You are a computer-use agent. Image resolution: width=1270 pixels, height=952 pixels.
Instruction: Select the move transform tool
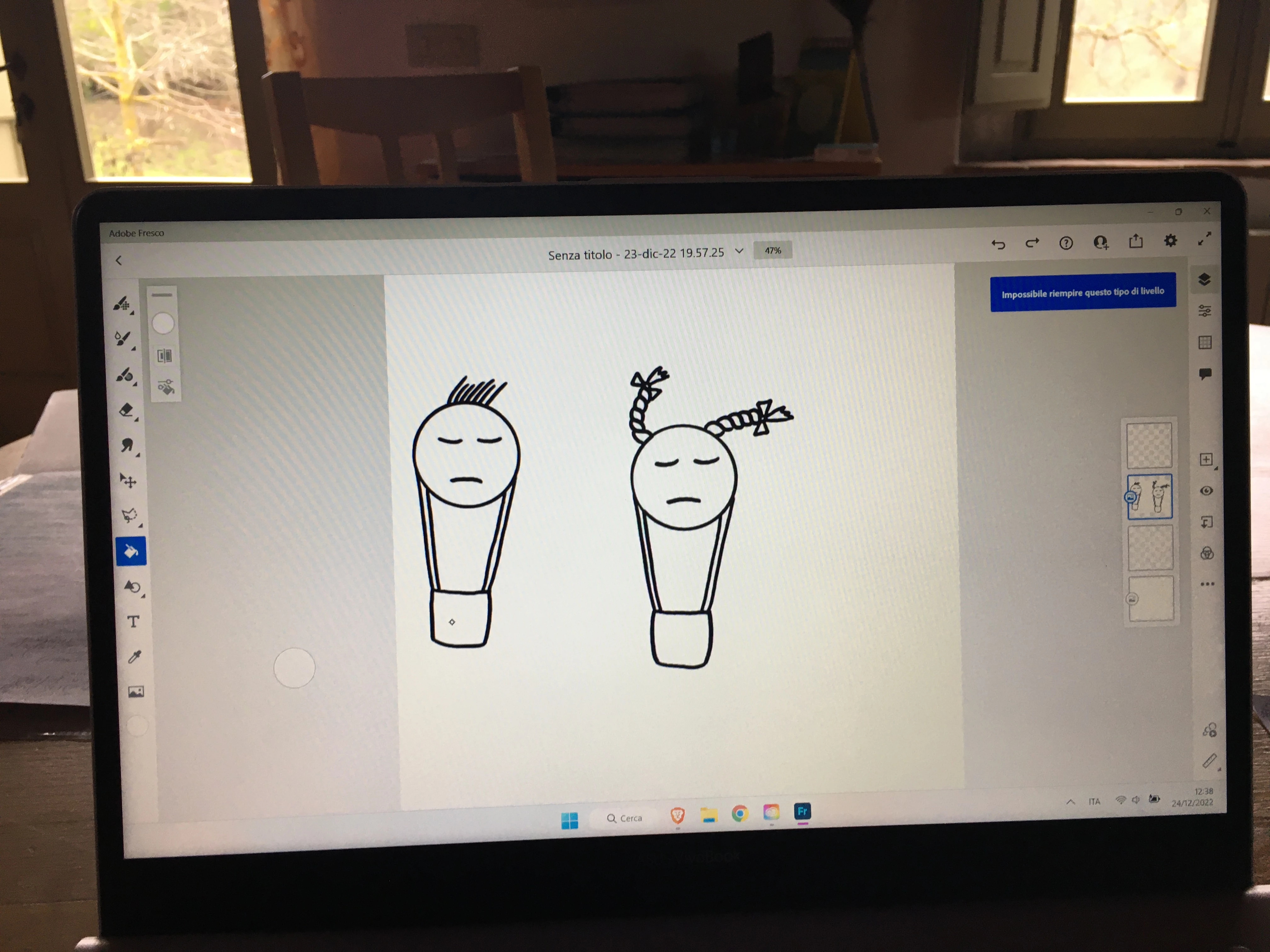coord(128,480)
